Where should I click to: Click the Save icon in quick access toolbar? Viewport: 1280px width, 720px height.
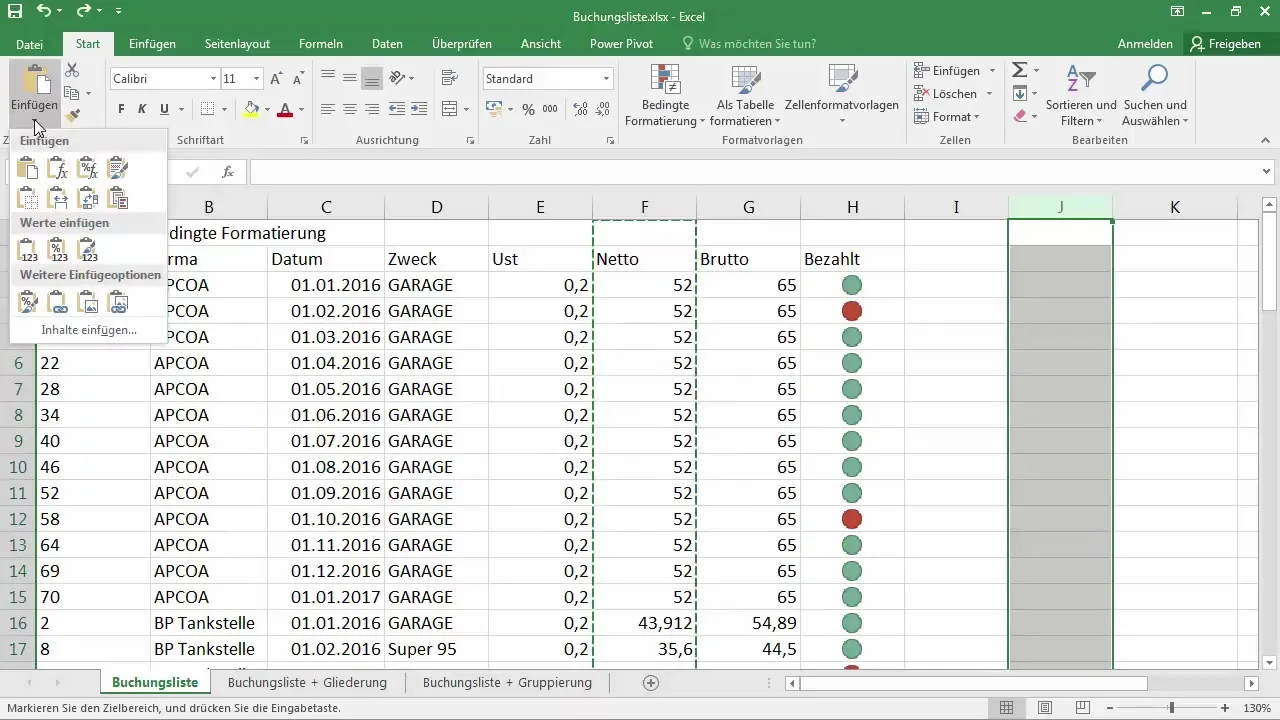click(14, 12)
